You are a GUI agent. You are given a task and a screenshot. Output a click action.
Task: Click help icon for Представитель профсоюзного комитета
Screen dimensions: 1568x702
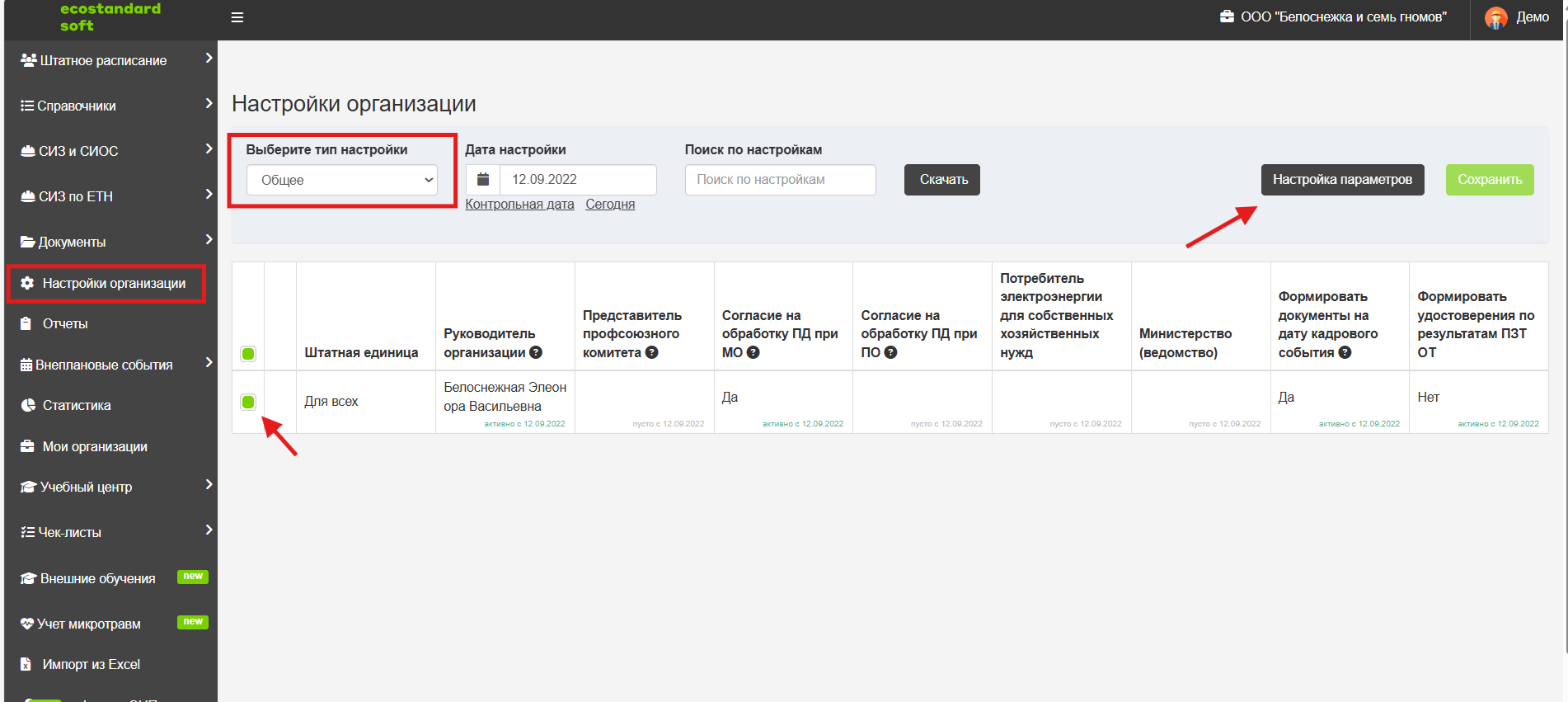point(651,352)
